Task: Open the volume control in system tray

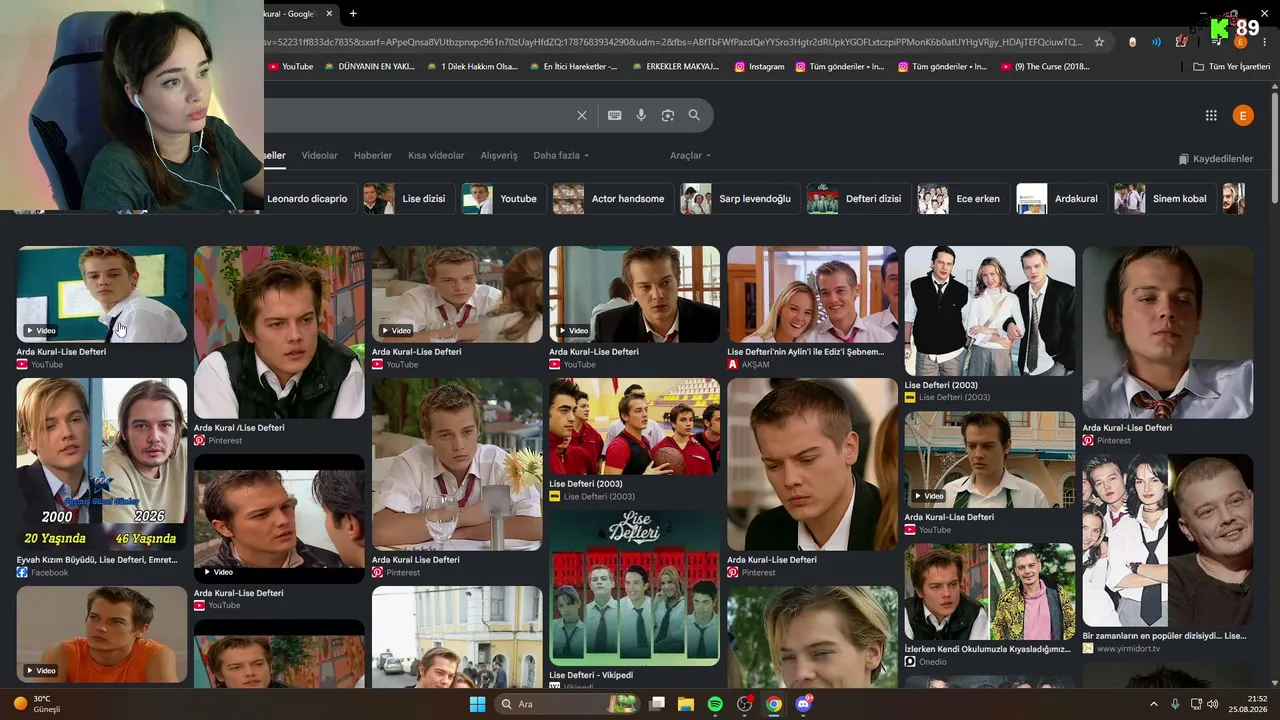Action: (x=1212, y=704)
